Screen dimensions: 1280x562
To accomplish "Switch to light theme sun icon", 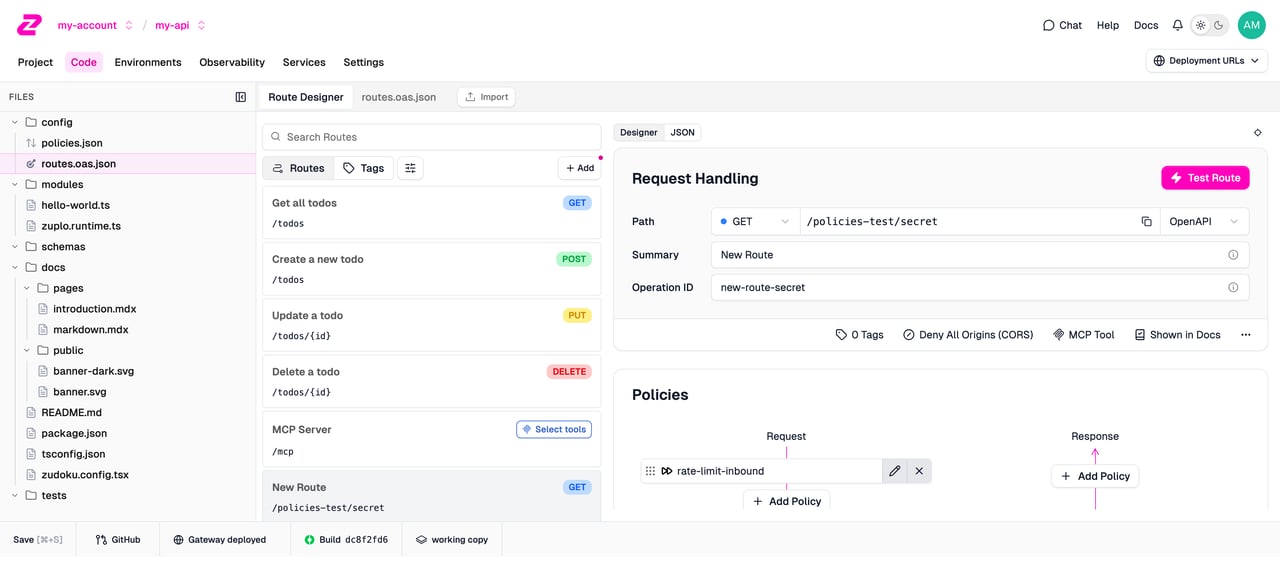I will (1201, 25).
